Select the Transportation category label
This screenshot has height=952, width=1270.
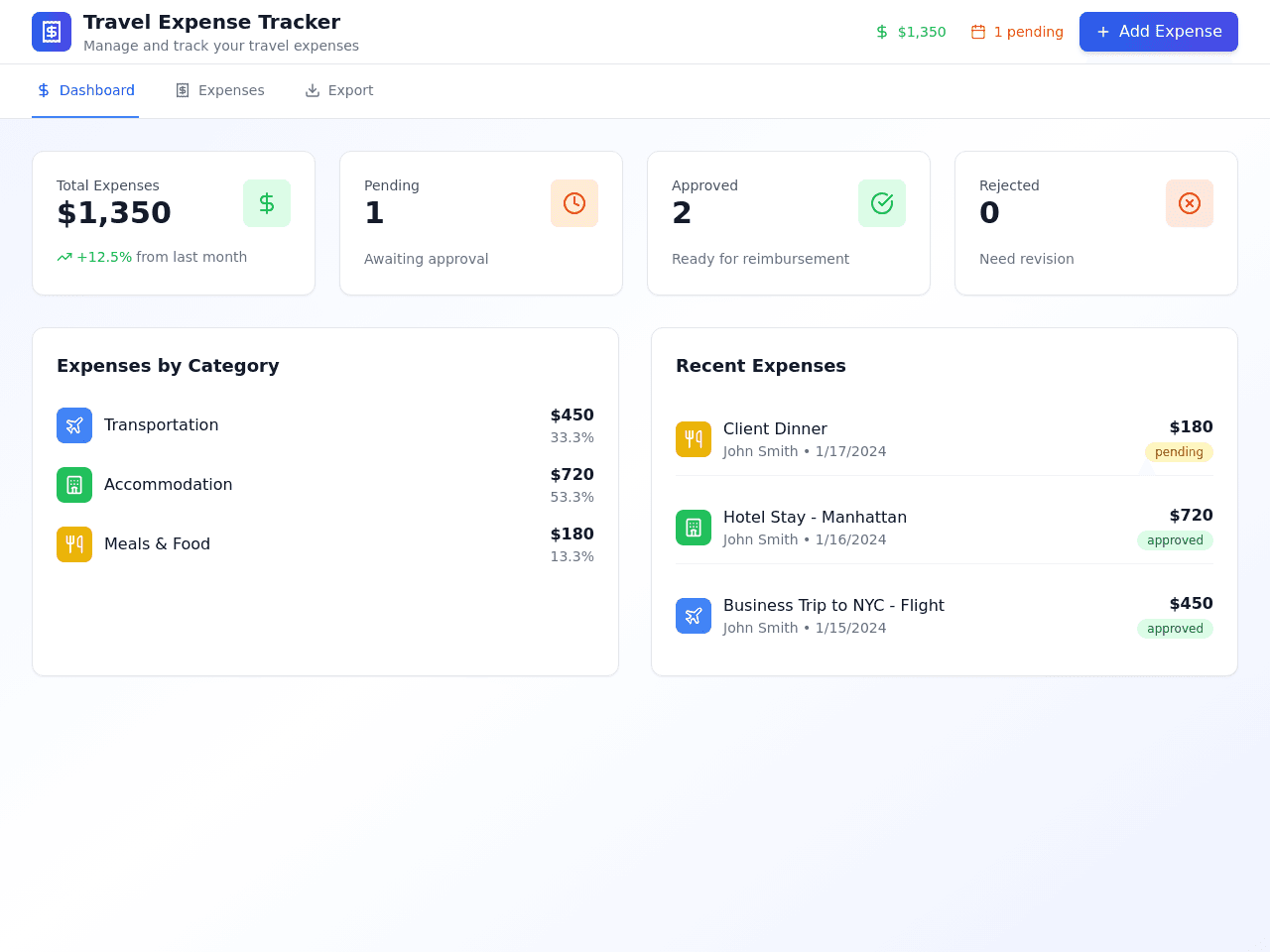click(x=162, y=425)
